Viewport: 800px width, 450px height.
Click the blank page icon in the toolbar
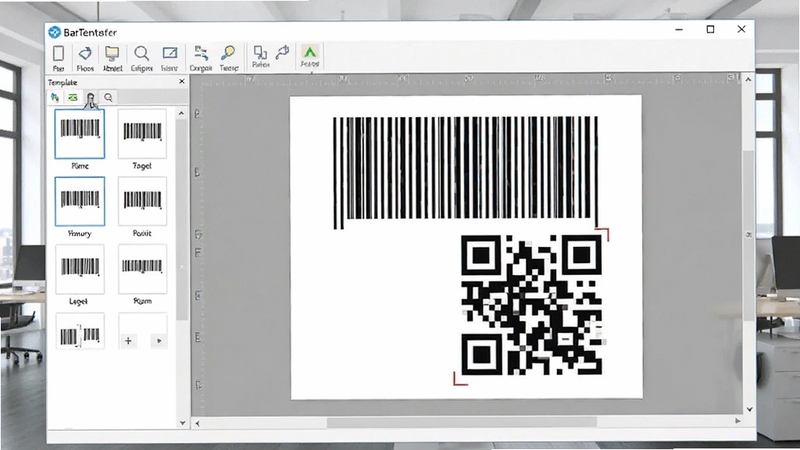[x=59, y=54]
